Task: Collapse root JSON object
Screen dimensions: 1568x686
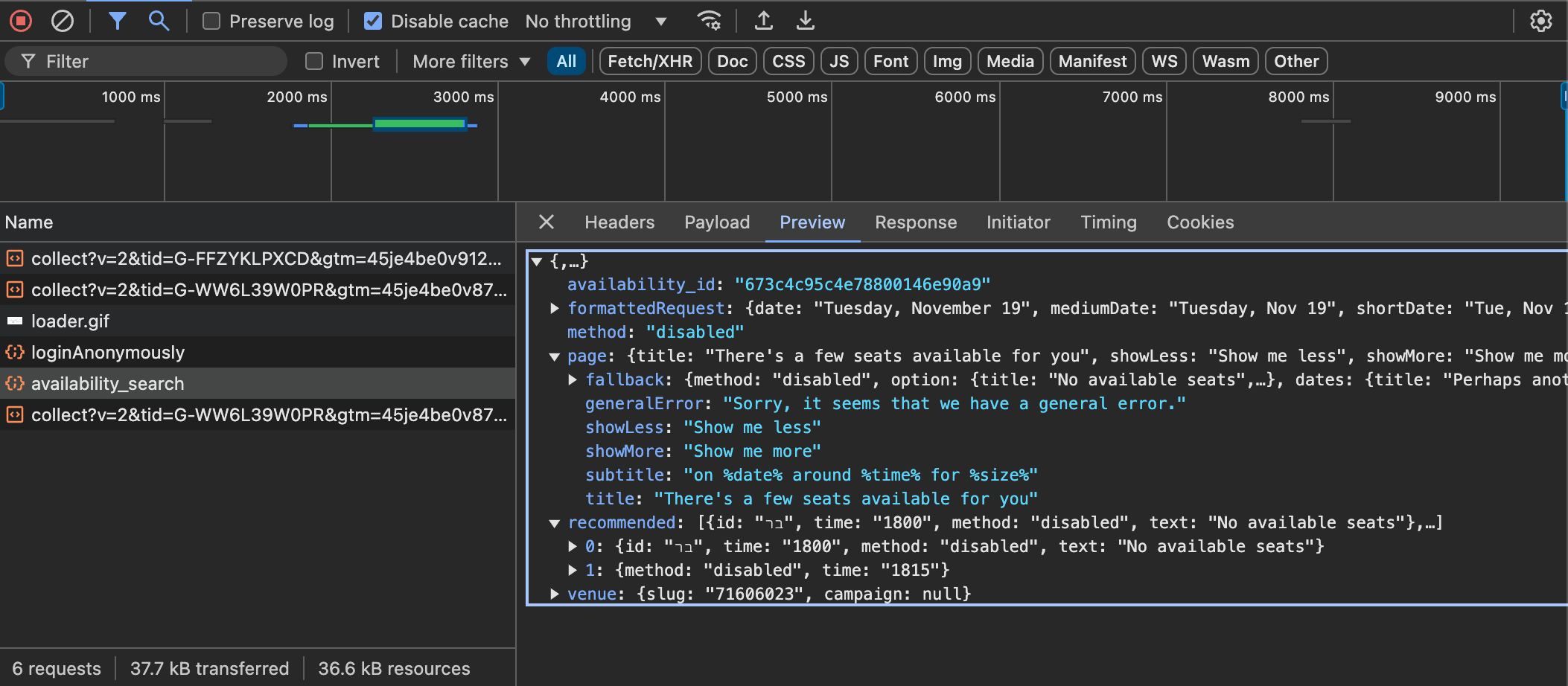Action: tap(537, 261)
